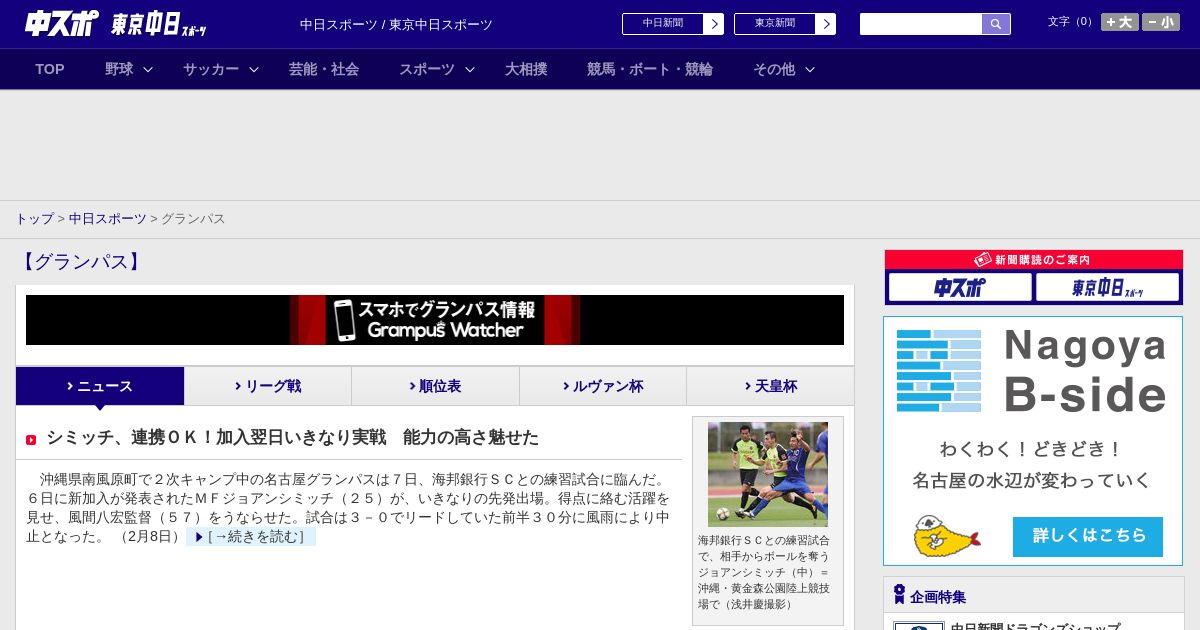The height and width of the screenshot is (630, 1200).
Task: Click the 企画特集 section heading
Action: (x=938, y=597)
